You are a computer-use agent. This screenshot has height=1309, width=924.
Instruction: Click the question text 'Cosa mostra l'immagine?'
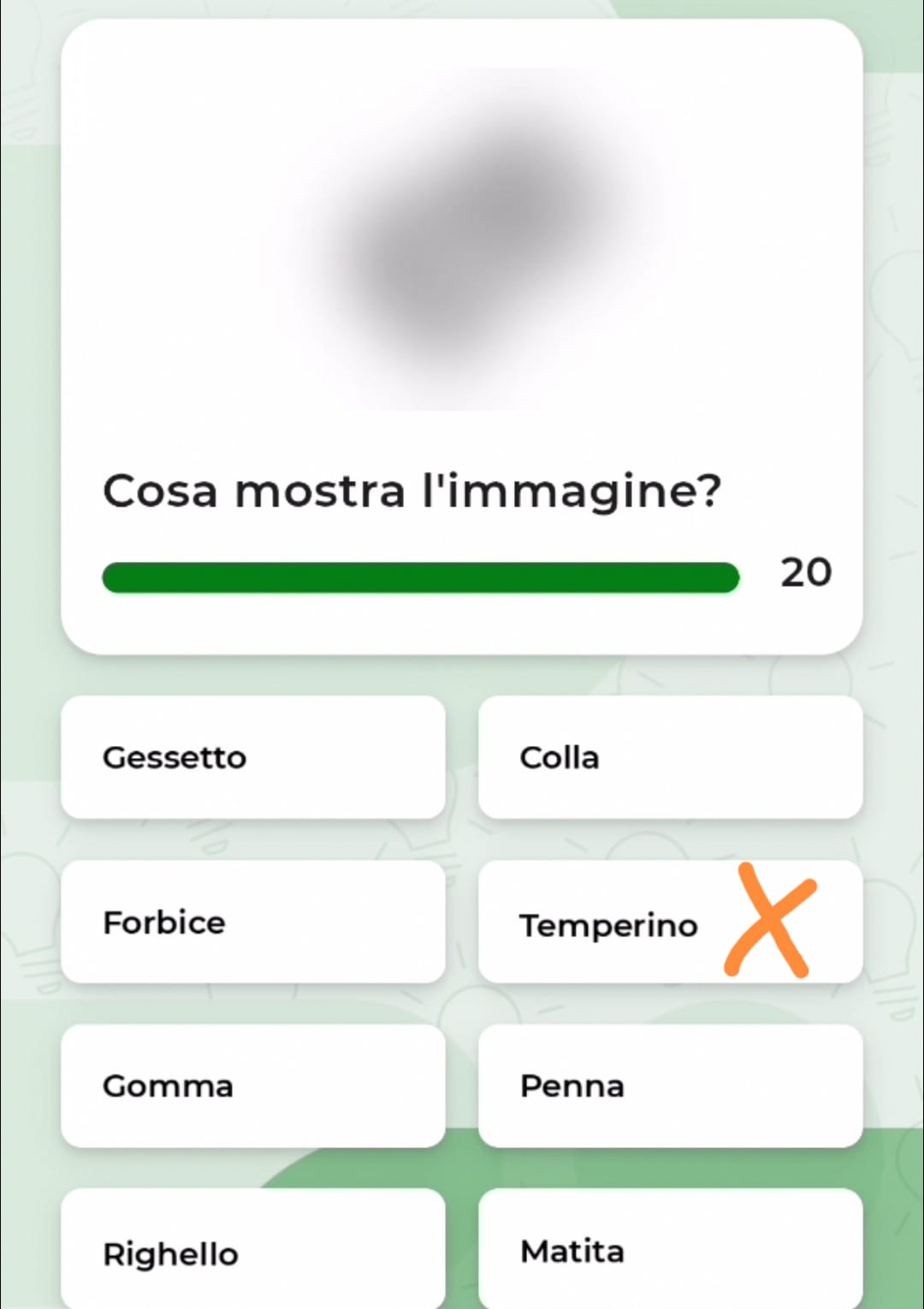pyautogui.click(x=412, y=491)
